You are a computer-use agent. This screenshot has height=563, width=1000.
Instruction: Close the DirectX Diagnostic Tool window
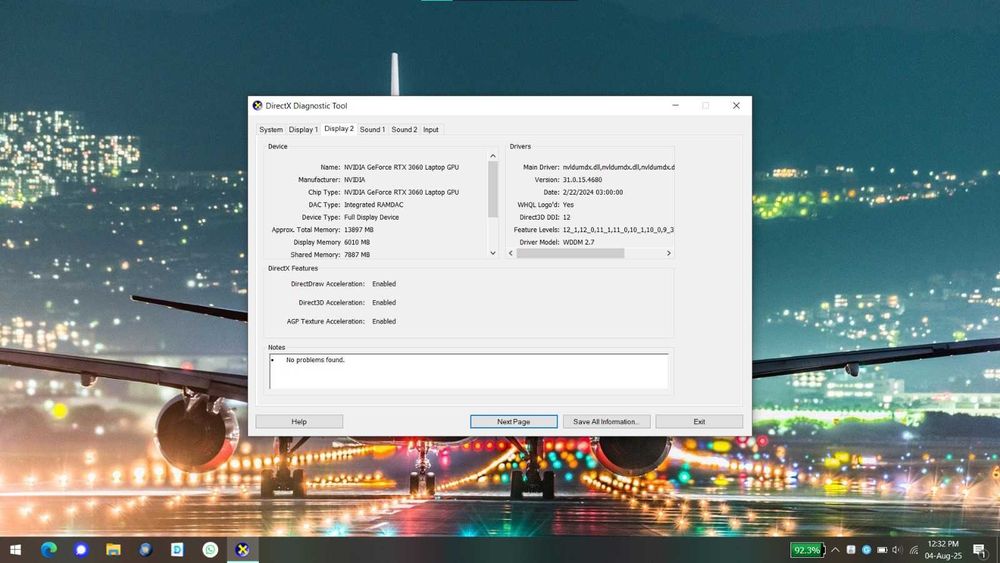pyautogui.click(x=736, y=106)
